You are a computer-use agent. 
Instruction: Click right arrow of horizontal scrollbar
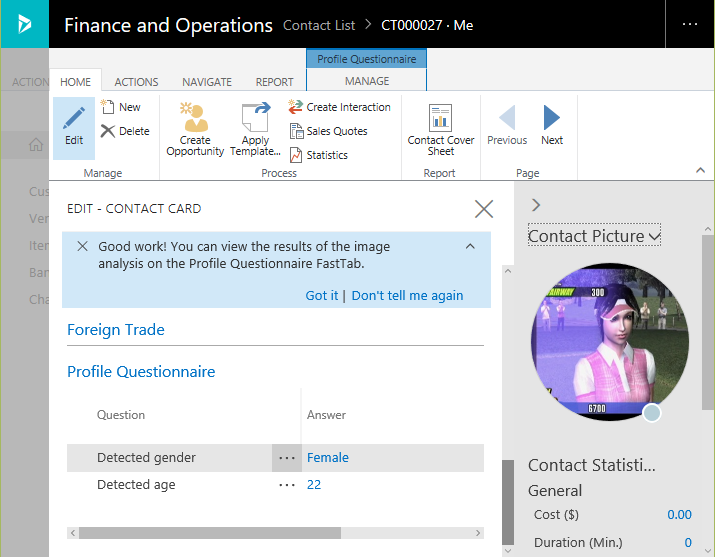click(x=478, y=533)
